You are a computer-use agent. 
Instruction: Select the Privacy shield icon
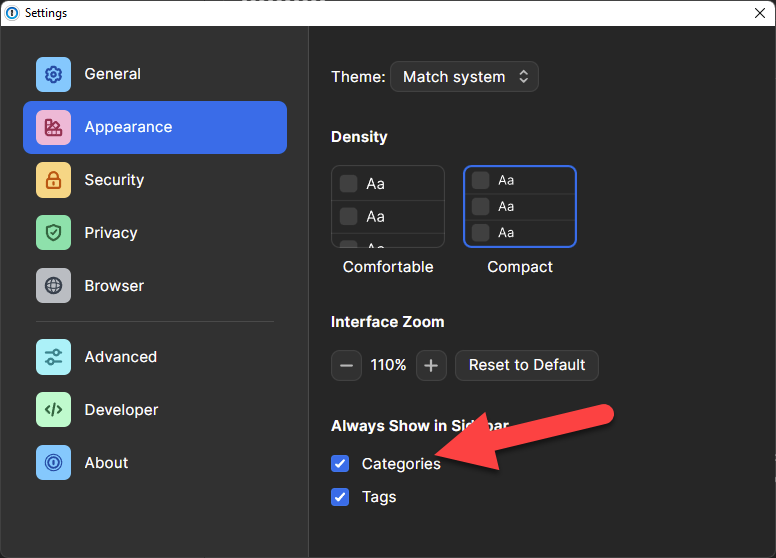(53, 233)
